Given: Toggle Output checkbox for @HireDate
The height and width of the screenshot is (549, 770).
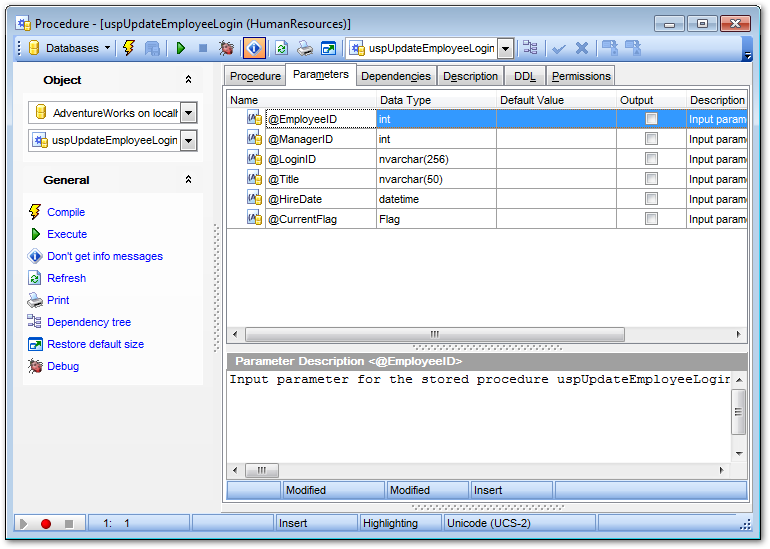Looking at the screenshot, I should pos(651,198).
